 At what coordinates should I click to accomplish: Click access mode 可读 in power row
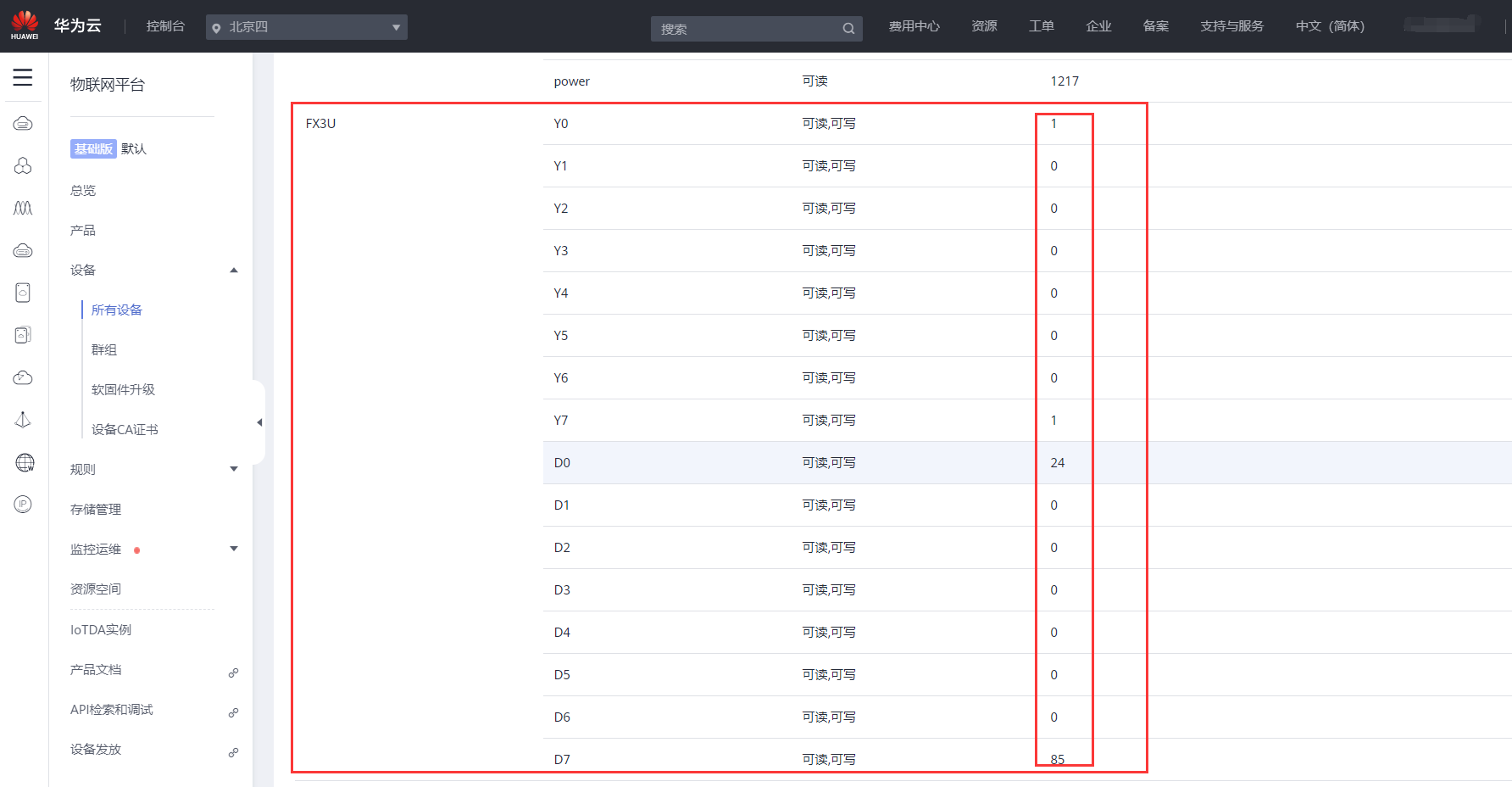(814, 81)
